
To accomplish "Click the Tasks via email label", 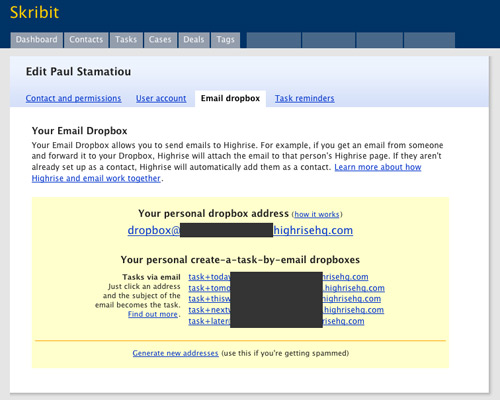I will (x=151, y=277).
